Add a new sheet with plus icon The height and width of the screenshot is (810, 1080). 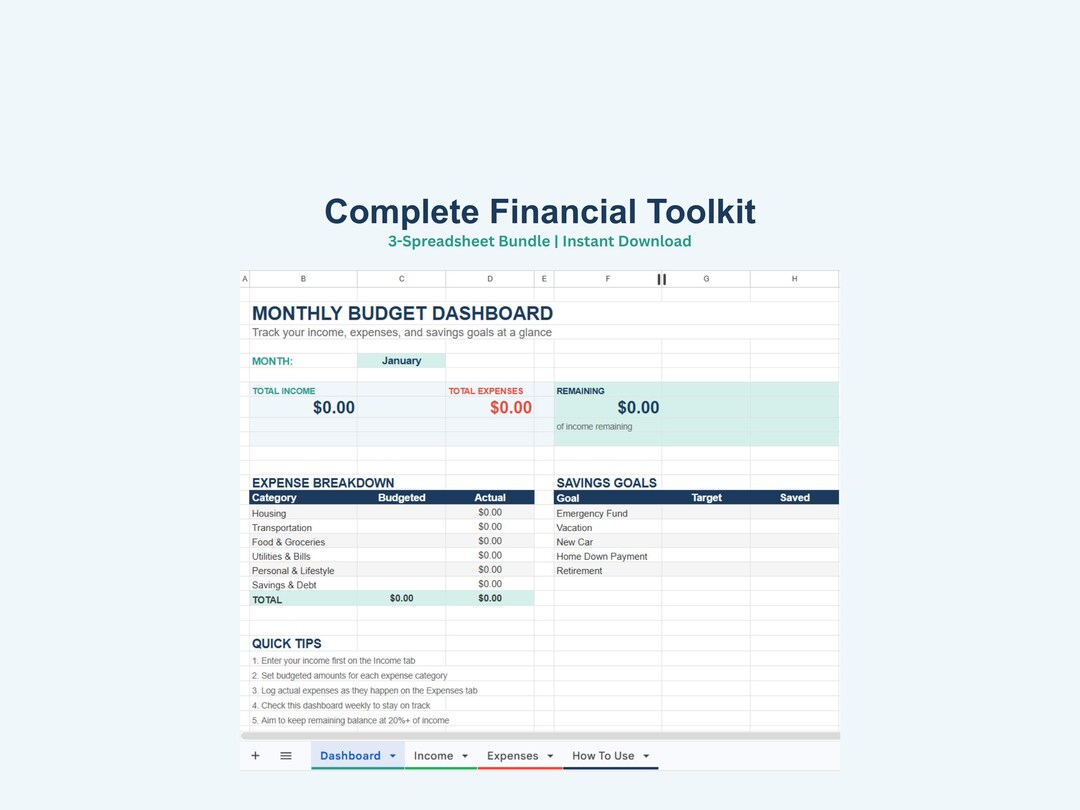256,756
